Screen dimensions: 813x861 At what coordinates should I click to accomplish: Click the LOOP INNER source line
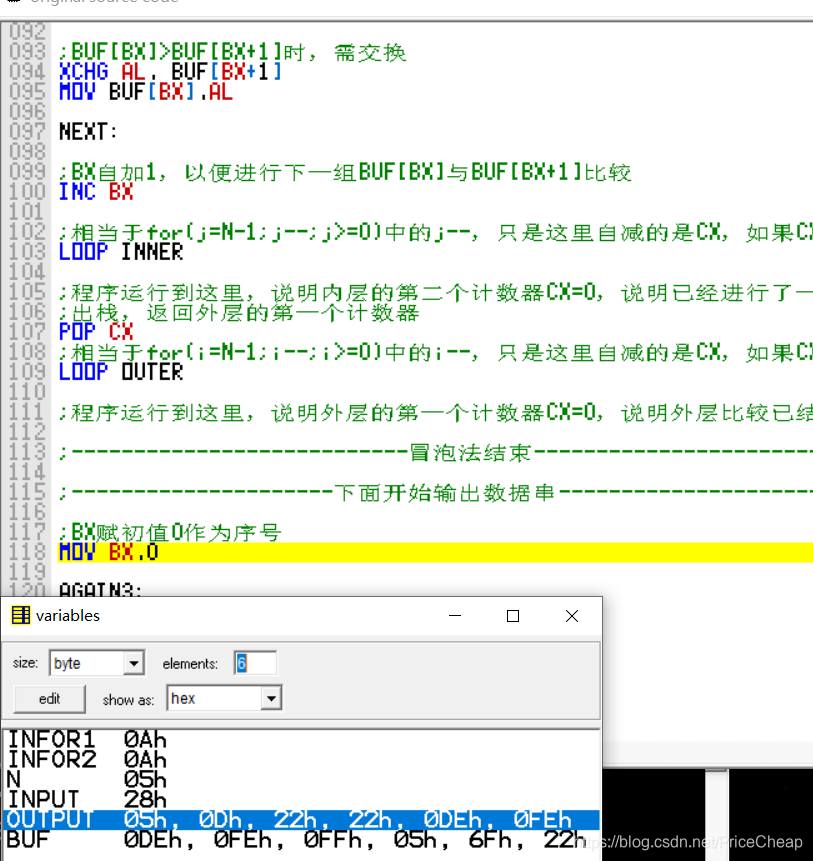pyautogui.click(x=121, y=252)
